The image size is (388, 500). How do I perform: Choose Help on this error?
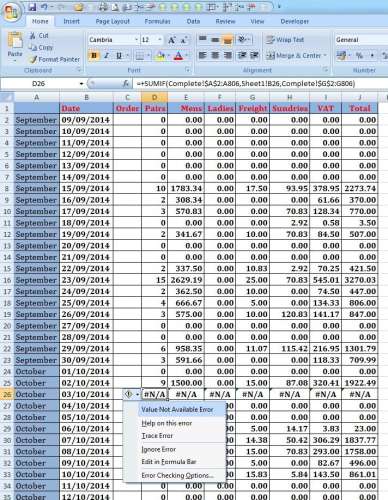click(167, 423)
